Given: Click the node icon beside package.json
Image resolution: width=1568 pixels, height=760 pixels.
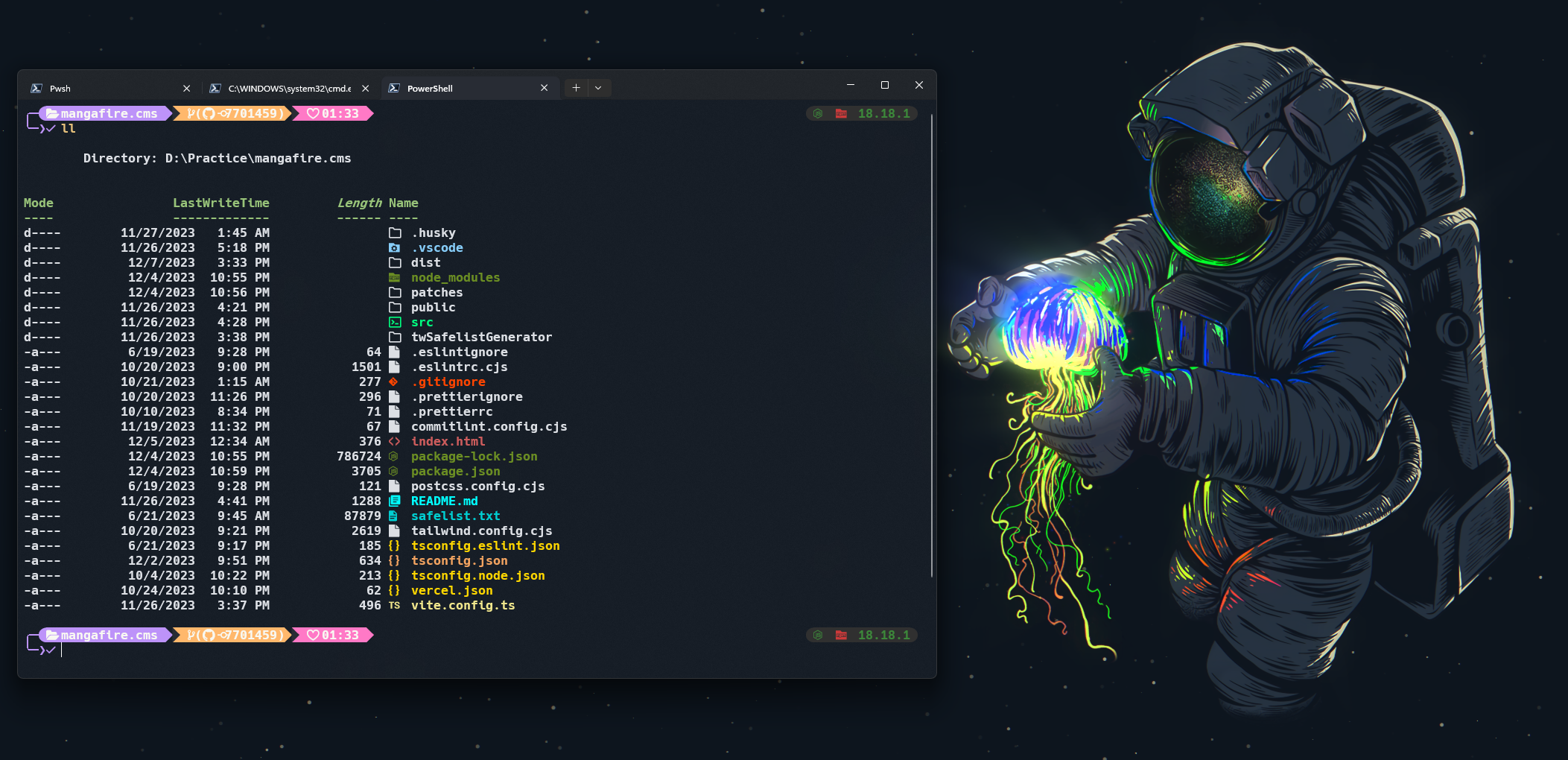Looking at the screenshot, I should [394, 472].
